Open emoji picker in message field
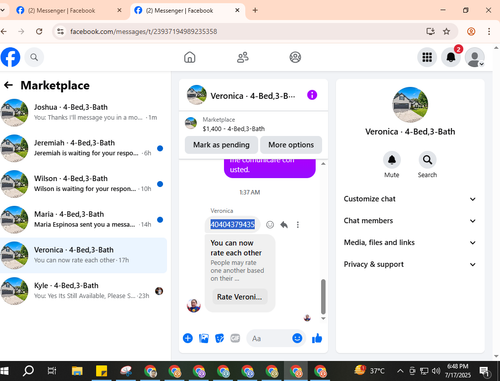500x381 pixels. [297, 338]
